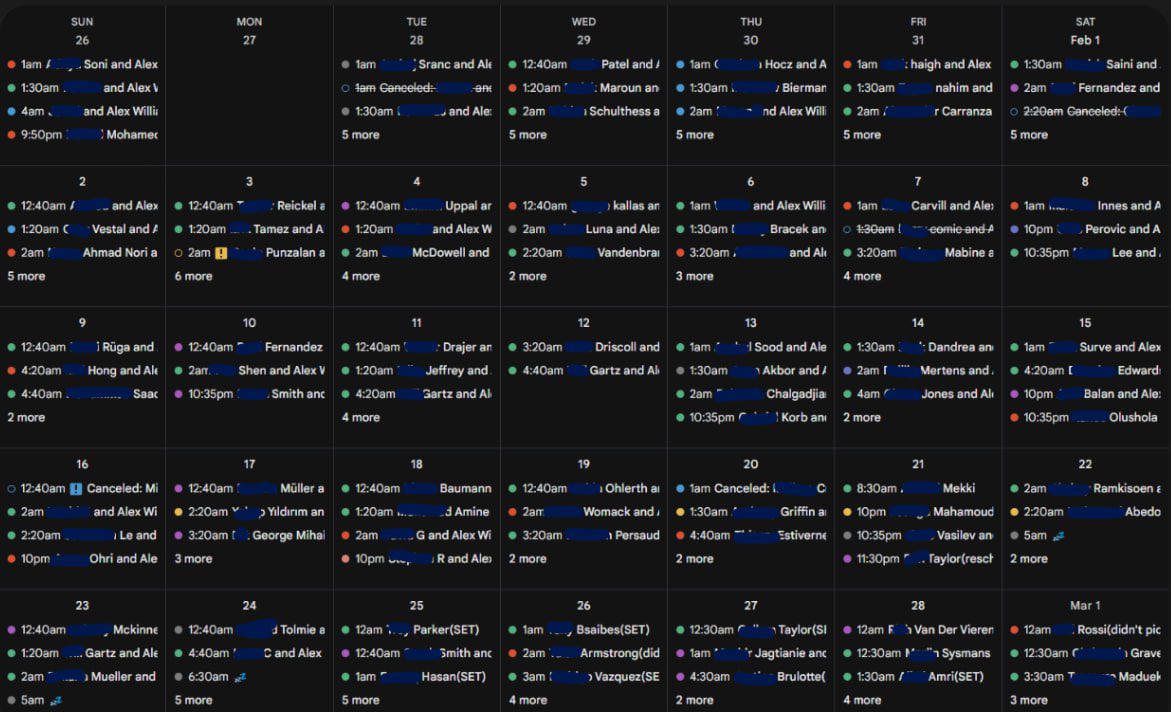The width and height of the screenshot is (1171, 712).
Task: Open the 2am Ahmad Nori event
Action: tap(83, 253)
